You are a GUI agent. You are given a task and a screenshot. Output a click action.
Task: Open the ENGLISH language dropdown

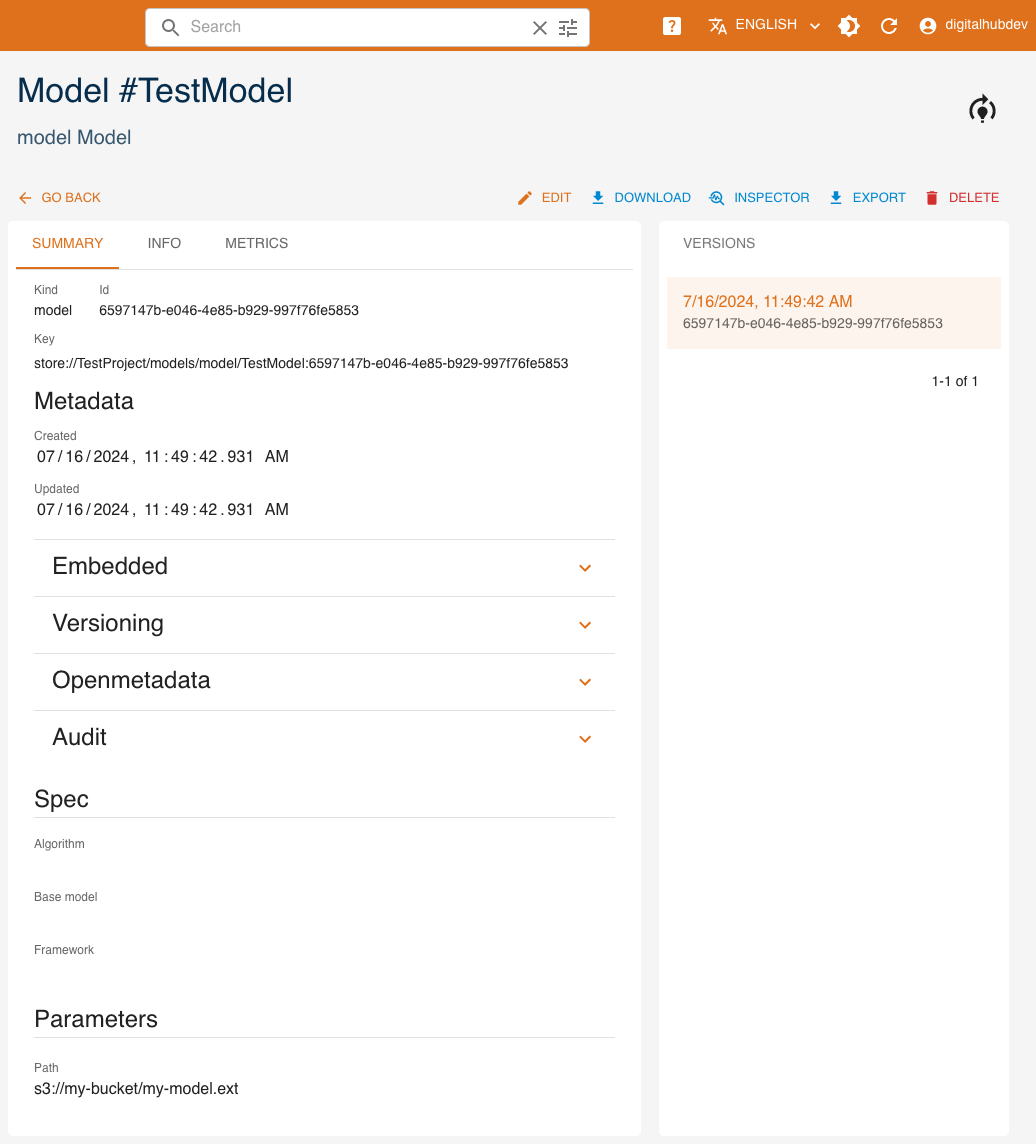point(765,25)
